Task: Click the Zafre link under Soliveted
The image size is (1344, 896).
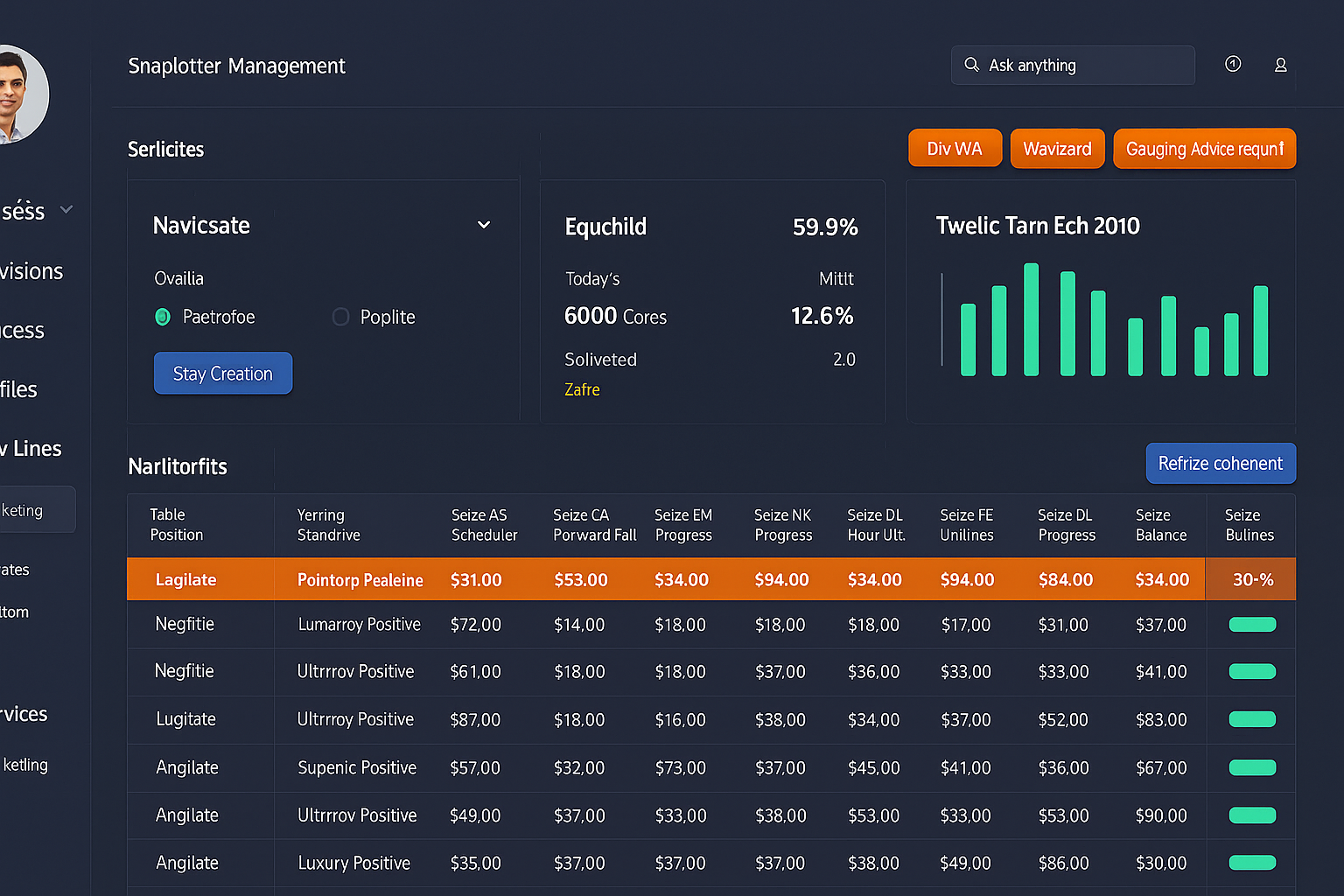Action: coord(582,389)
